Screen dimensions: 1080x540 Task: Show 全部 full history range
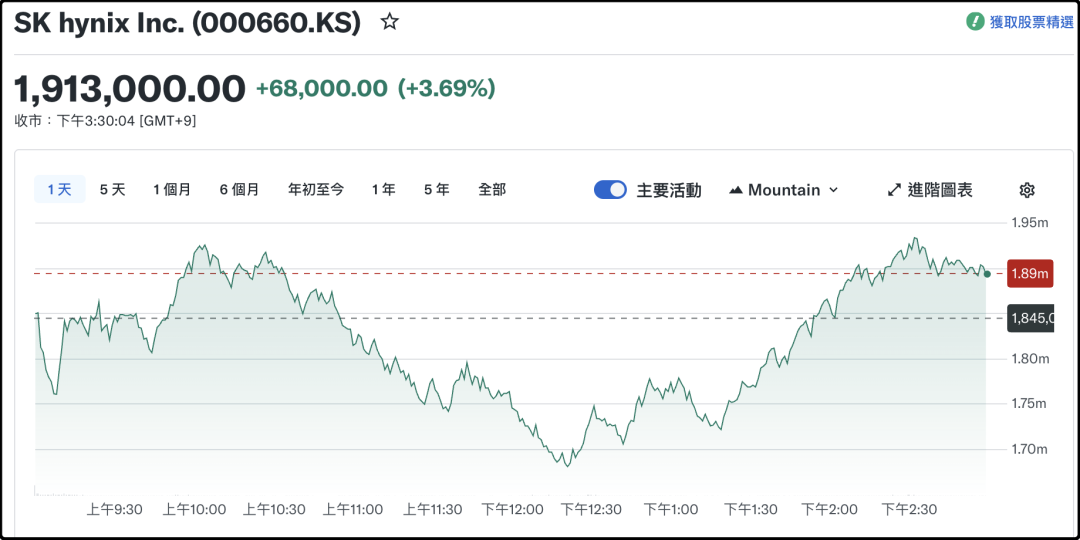pyautogui.click(x=492, y=189)
